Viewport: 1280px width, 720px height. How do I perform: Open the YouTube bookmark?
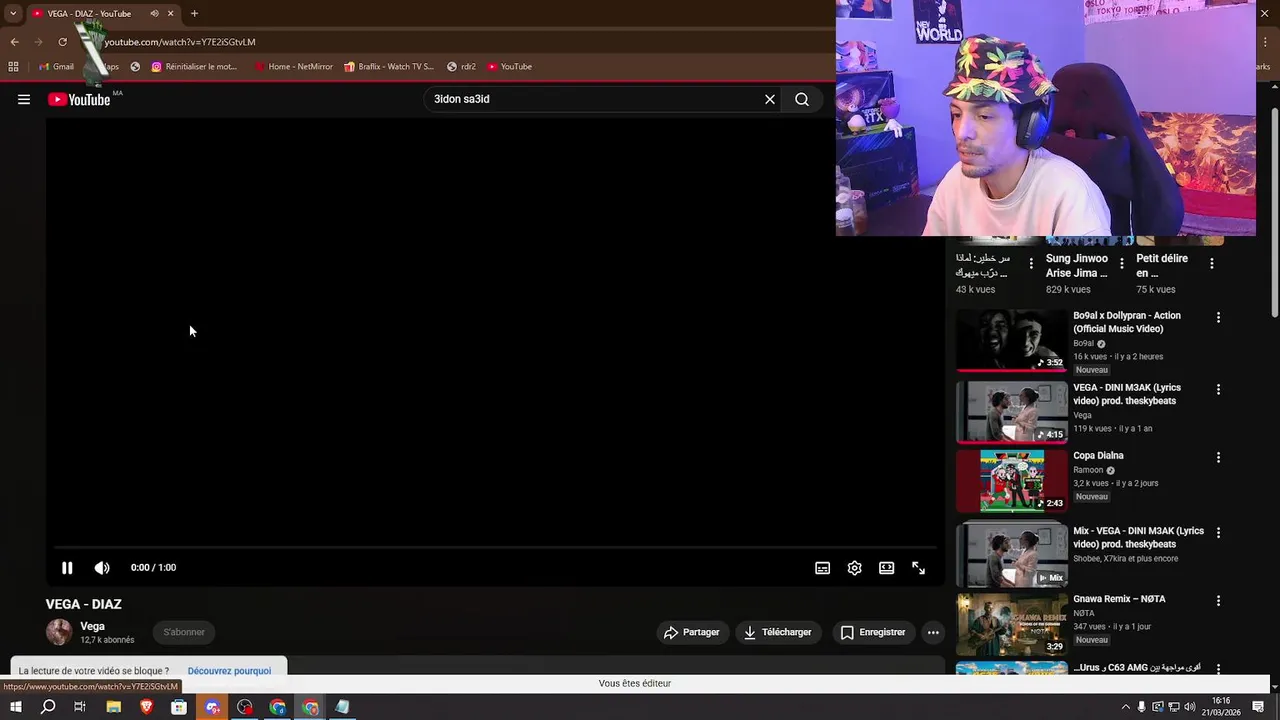point(510,67)
